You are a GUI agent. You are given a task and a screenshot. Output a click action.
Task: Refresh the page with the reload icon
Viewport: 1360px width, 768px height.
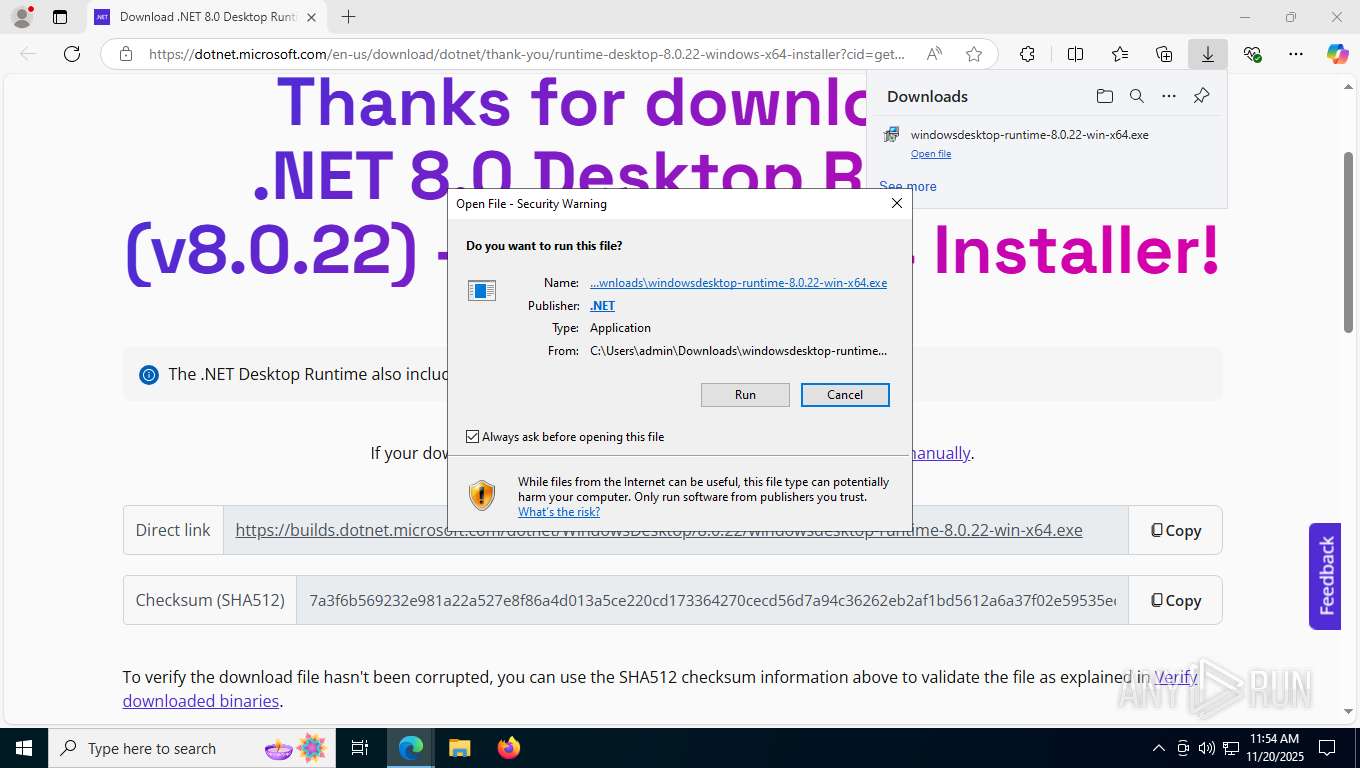(72, 54)
